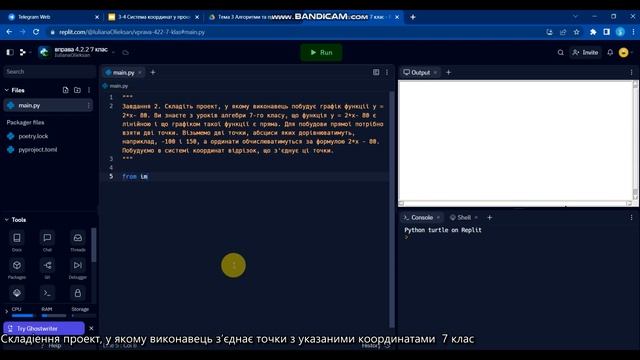Open the Shell prompt tool icon
Screen dimensions: 640x360
coord(47,293)
